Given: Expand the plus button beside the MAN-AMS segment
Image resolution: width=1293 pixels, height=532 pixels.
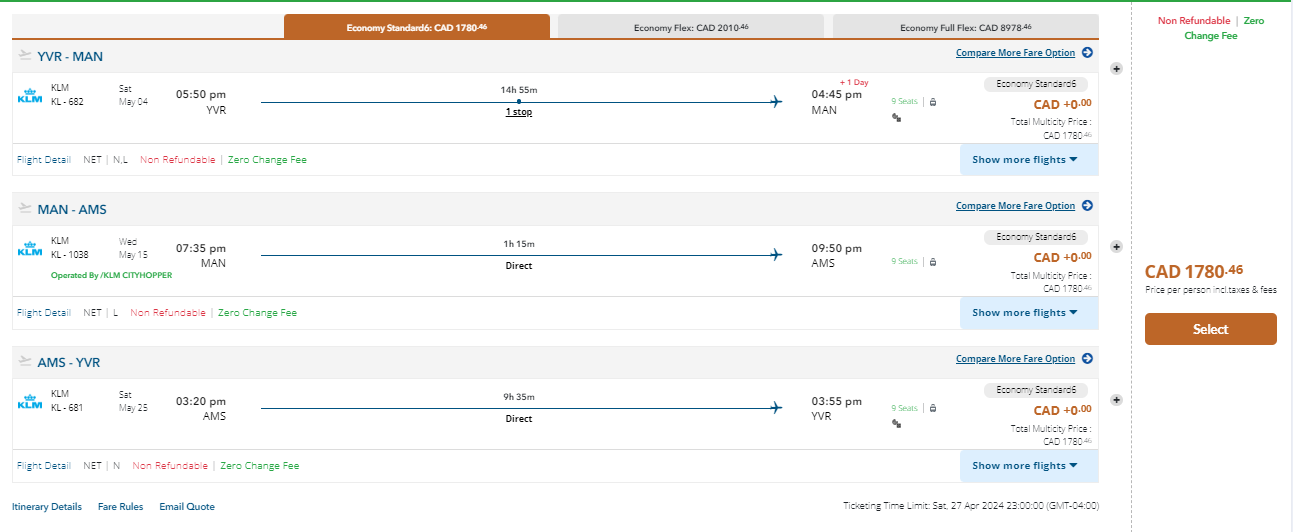Looking at the screenshot, I should pyautogui.click(x=1116, y=246).
